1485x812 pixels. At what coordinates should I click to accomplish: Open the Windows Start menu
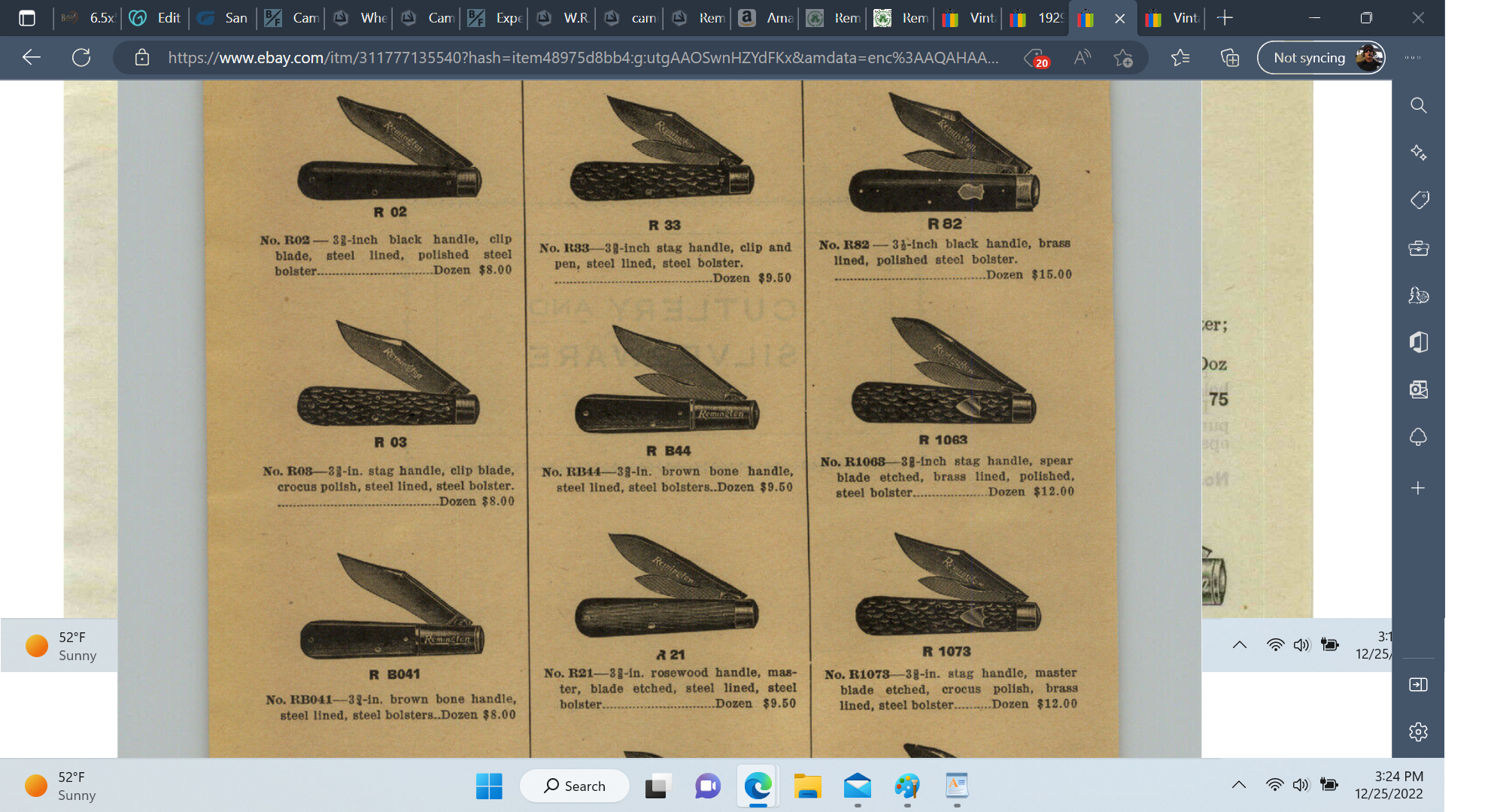click(x=489, y=786)
